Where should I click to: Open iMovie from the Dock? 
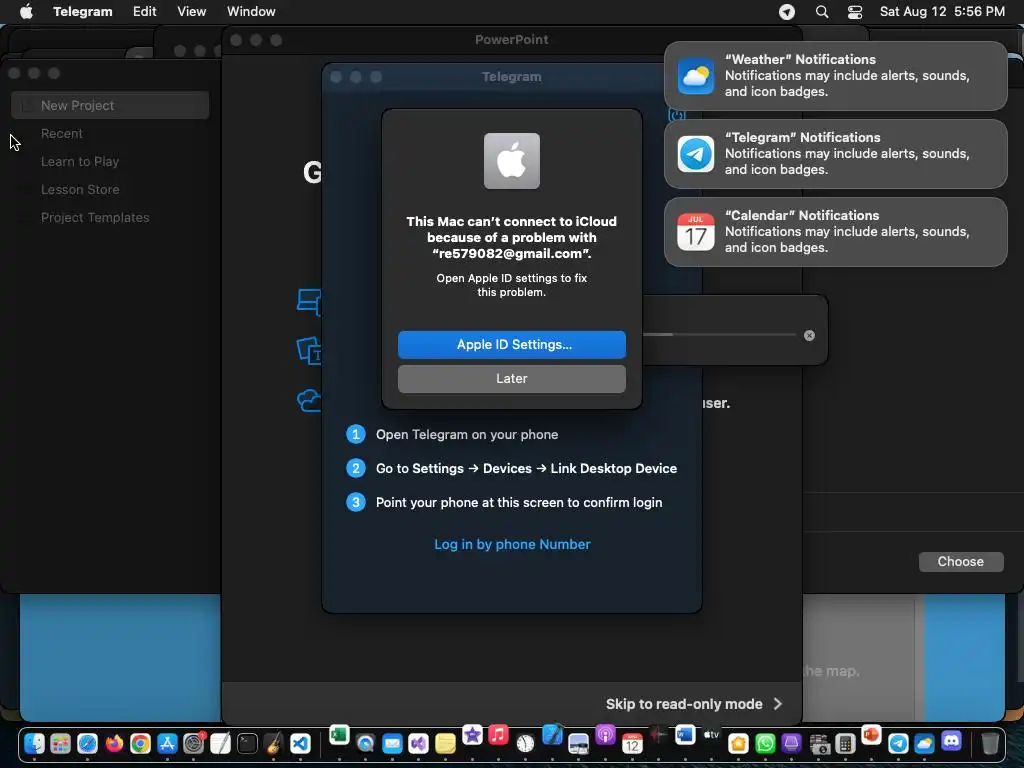(x=472, y=735)
